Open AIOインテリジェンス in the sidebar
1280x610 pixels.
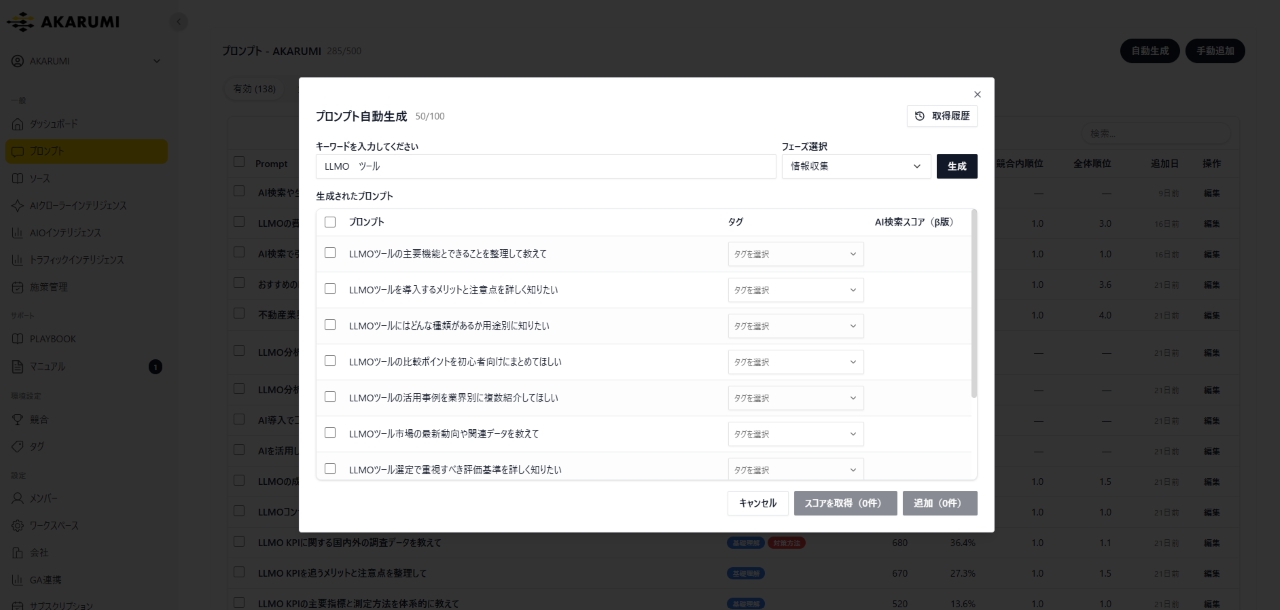tap(86, 232)
